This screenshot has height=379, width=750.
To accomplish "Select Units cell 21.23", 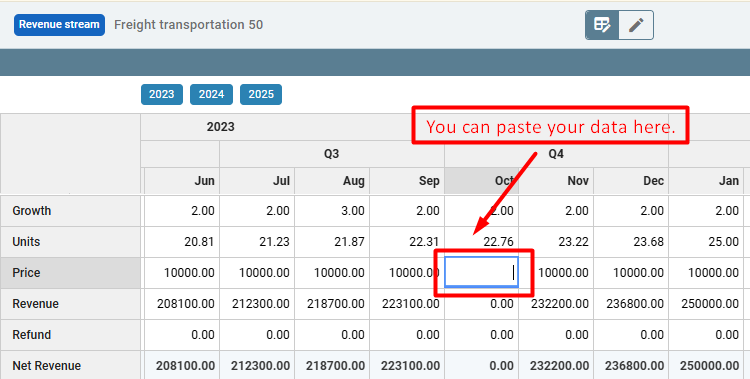I will pyautogui.click(x=257, y=242).
